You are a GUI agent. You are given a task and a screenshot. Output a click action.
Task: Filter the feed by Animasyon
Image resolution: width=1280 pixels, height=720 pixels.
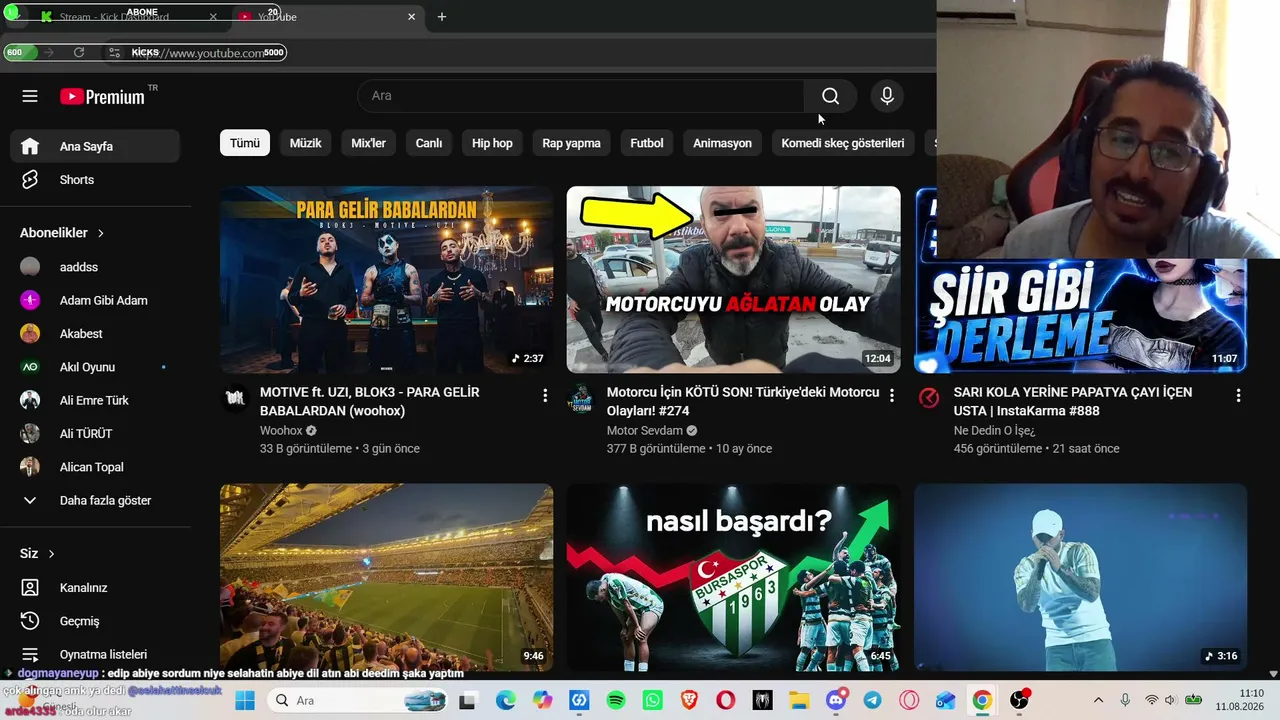[722, 143]
